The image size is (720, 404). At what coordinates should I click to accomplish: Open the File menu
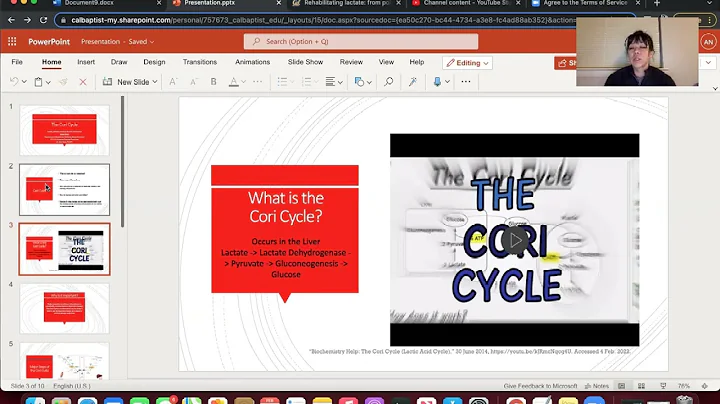[17, 62]
